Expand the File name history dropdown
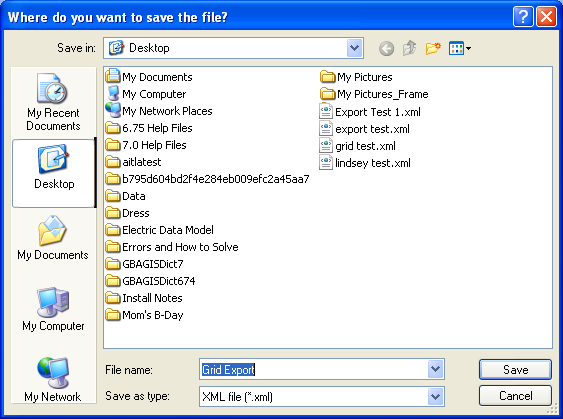 pos(436,369)
